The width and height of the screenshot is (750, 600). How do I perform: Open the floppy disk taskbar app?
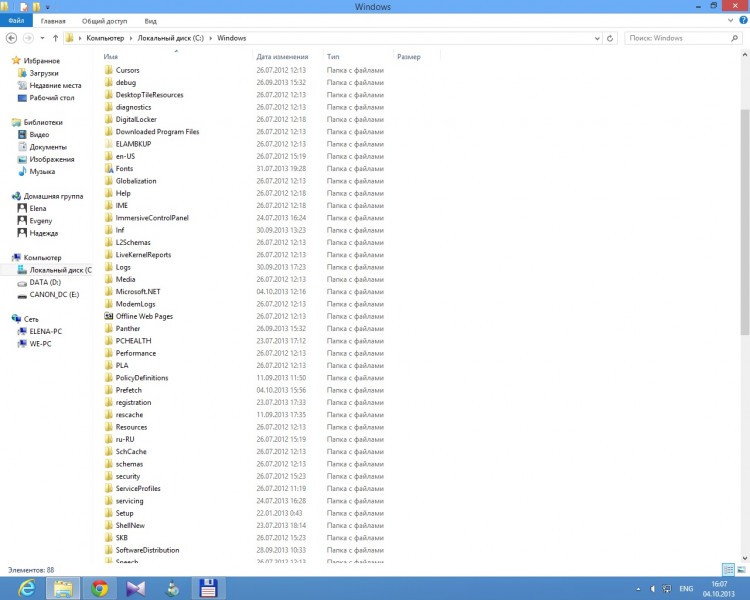(x=208, y=588)
